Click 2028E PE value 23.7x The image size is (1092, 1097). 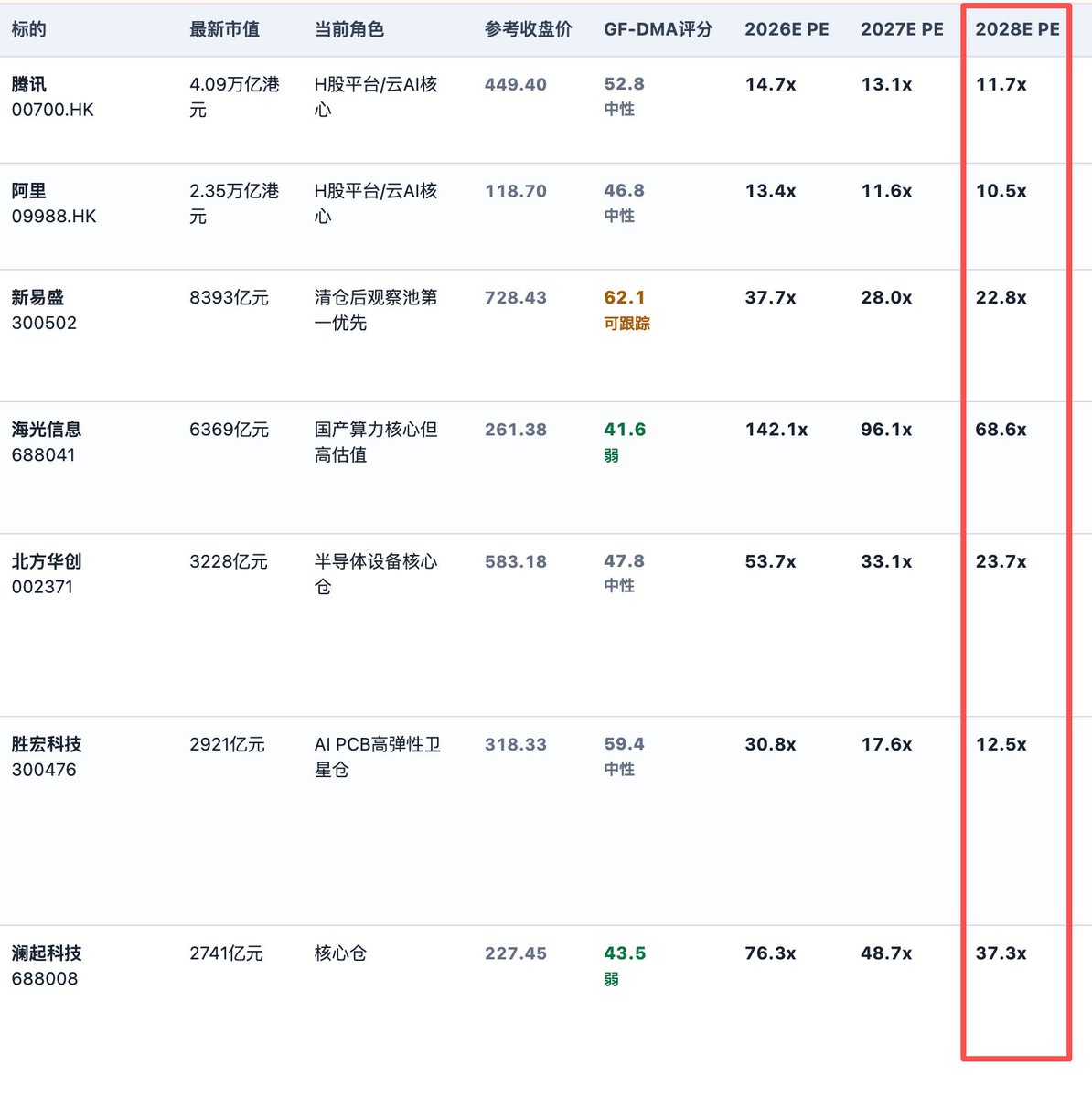(x=1001, y=561)
